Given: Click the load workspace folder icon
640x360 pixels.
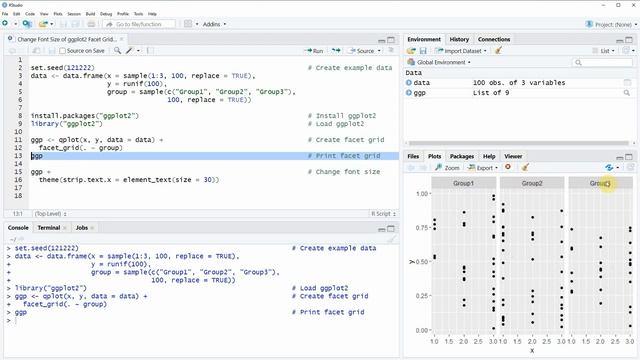Looking at the screenshot, I should [411, 51].
